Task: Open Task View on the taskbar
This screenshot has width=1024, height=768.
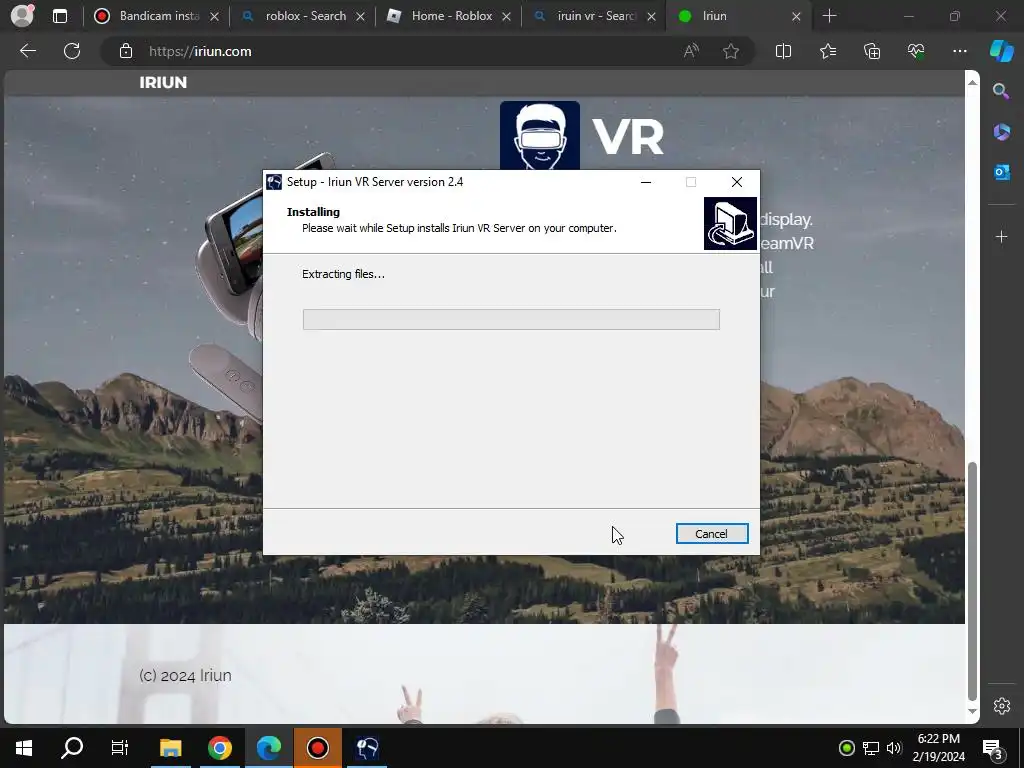Action: click(120, 748)
